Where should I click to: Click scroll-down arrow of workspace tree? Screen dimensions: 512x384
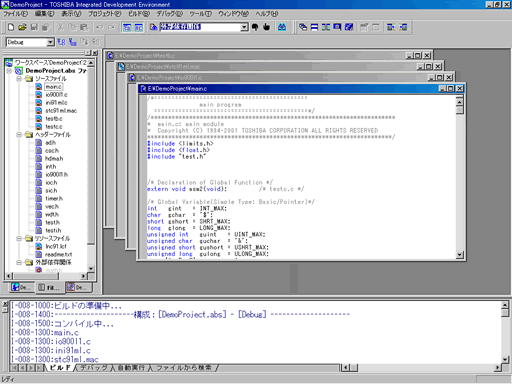click(91, 269)
